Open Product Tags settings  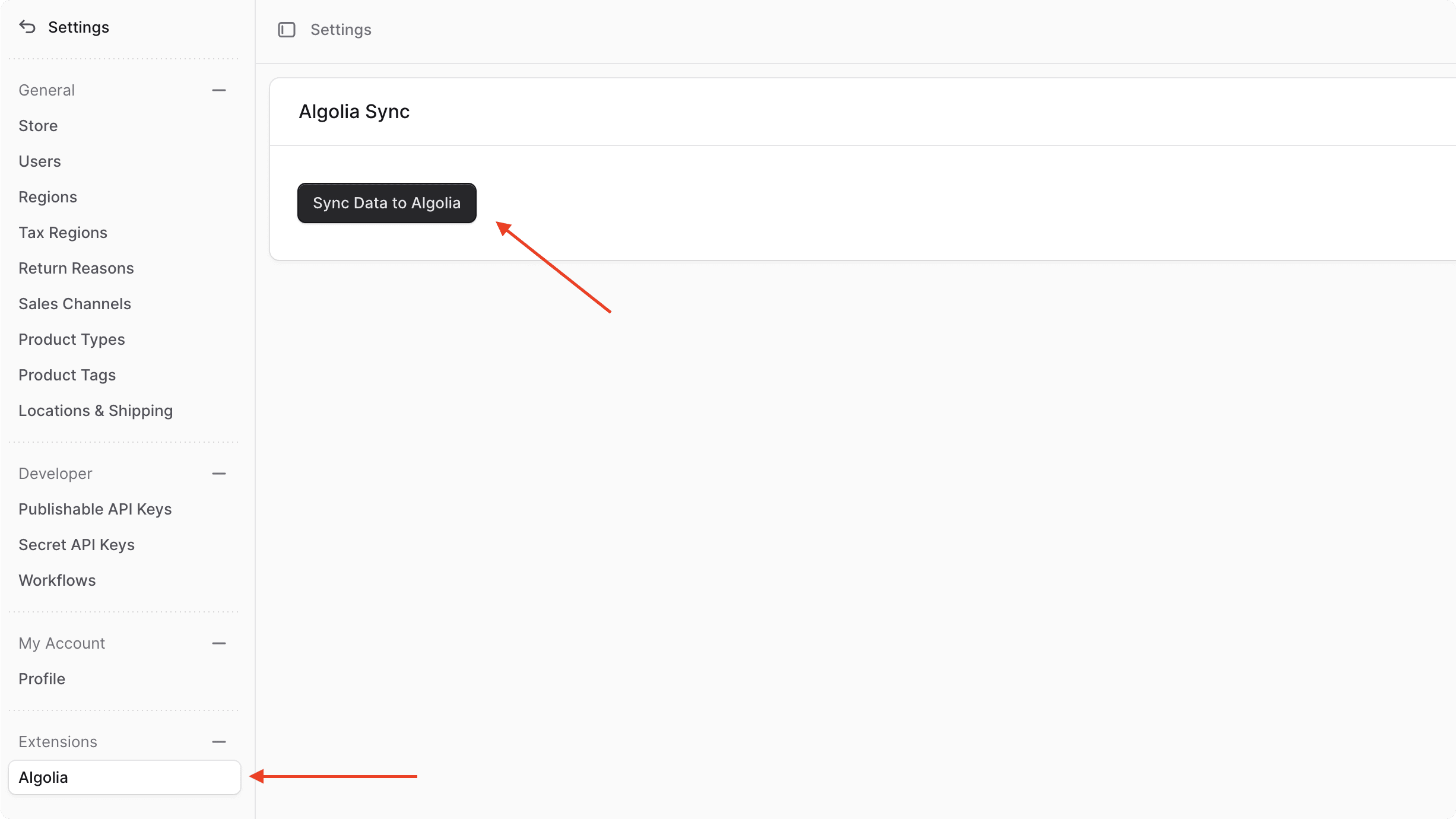[67, 374]
